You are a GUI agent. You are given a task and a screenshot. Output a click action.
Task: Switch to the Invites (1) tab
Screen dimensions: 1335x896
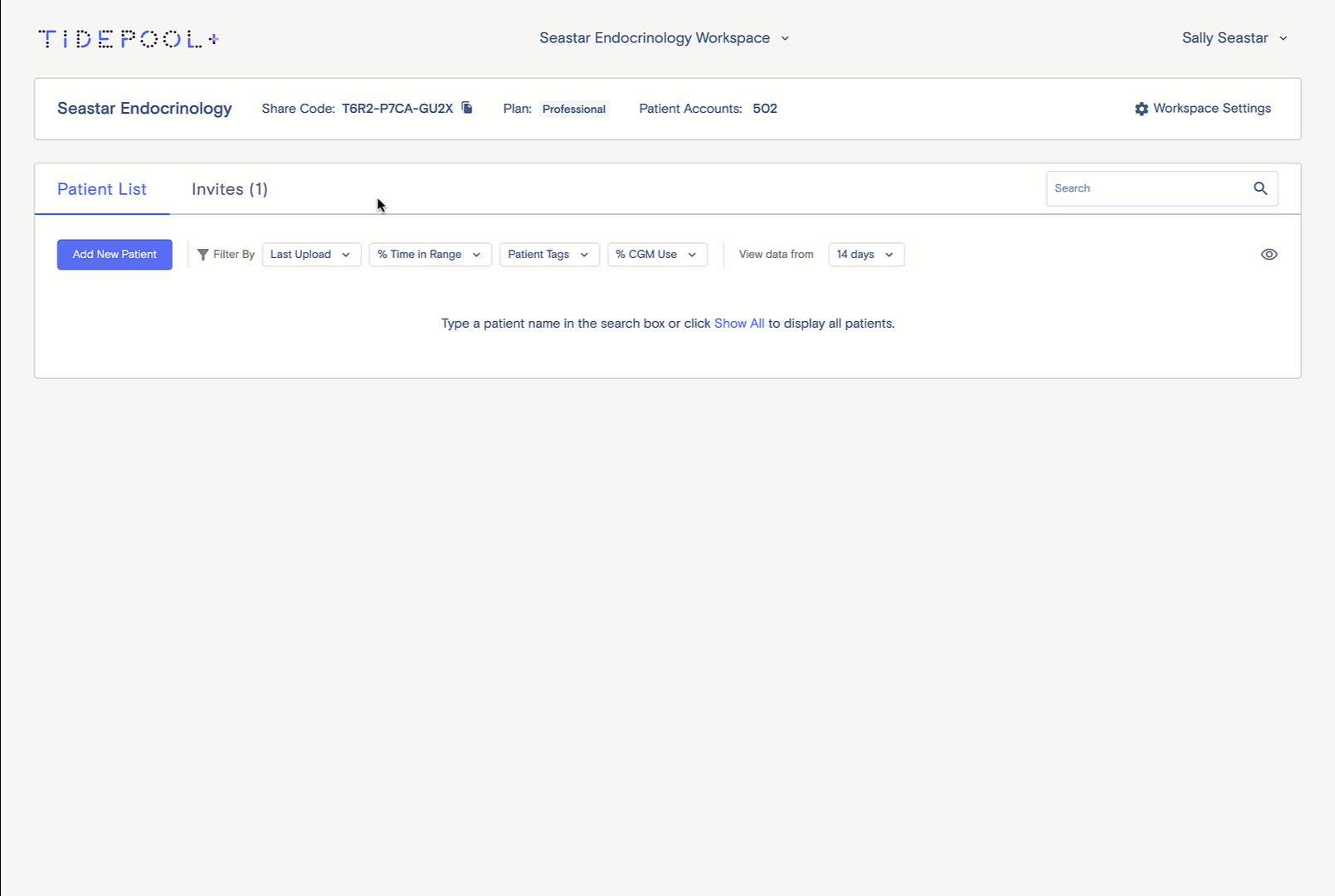230,189
